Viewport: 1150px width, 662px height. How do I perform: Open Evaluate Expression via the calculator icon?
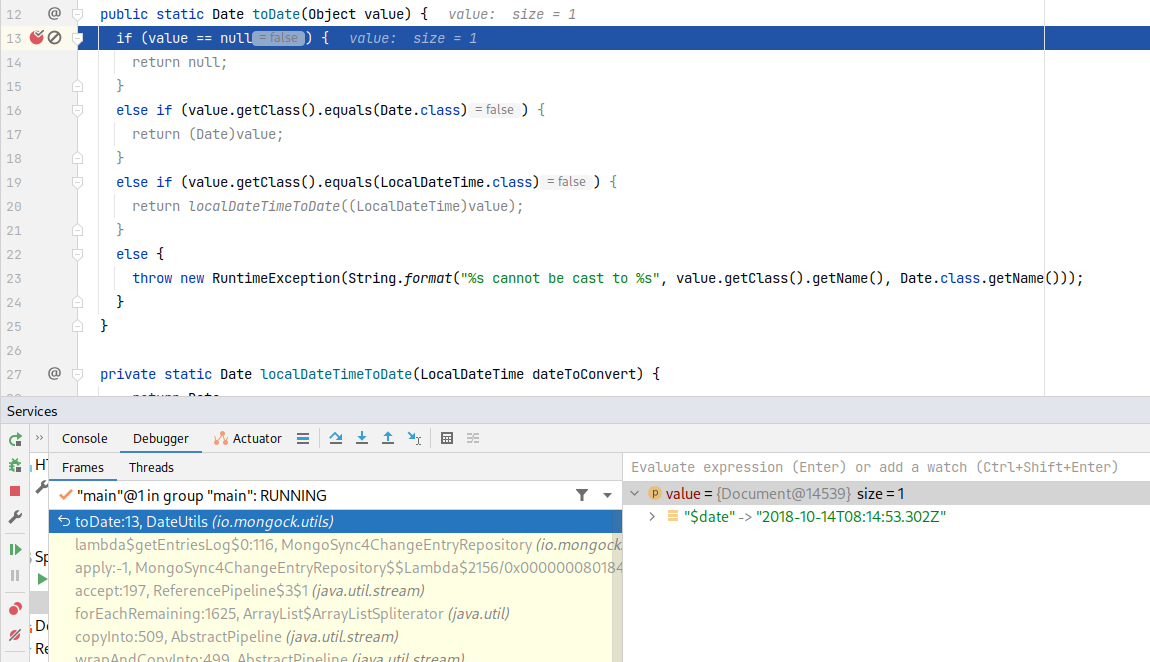pyautogui.click(x=446, y=438)
